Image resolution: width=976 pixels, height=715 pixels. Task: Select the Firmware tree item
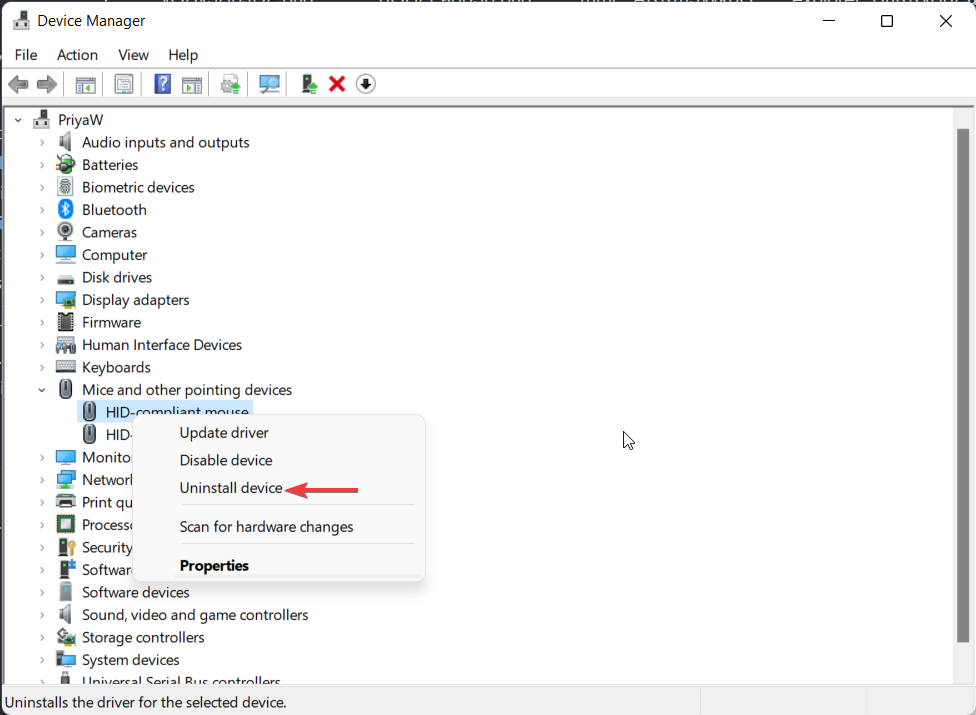111,322
